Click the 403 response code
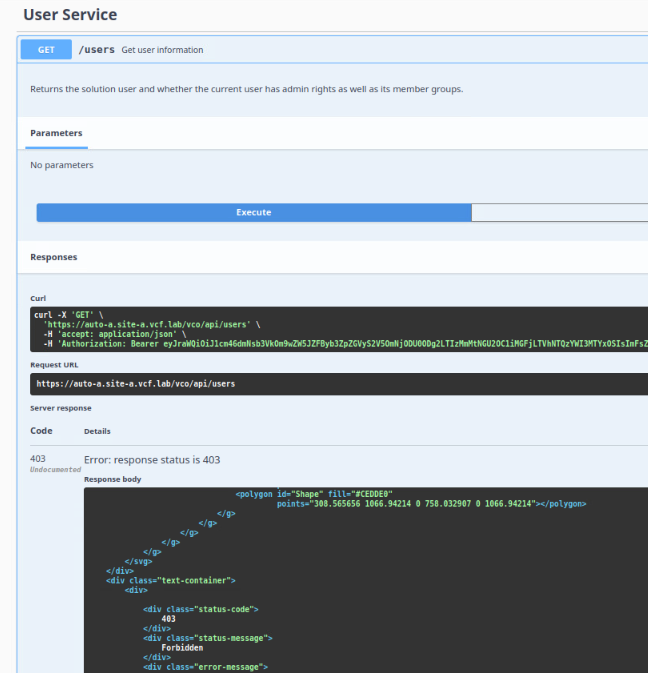 40,459
